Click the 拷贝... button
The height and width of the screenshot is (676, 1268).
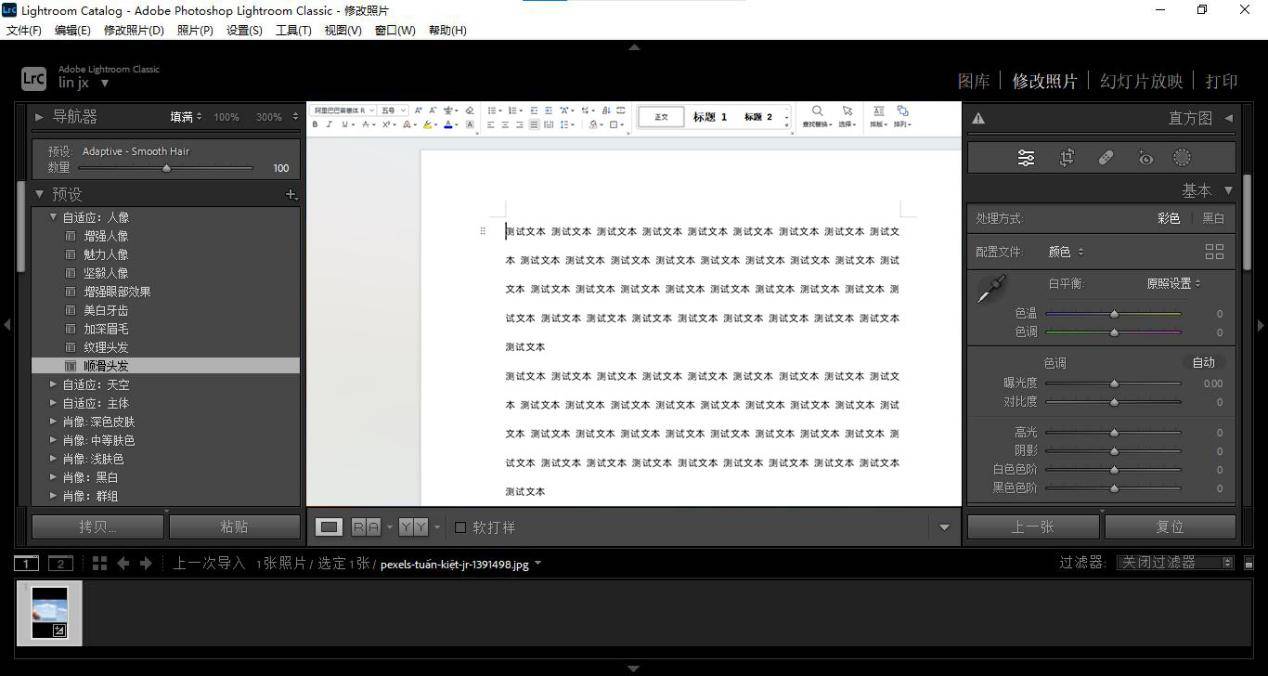click(98, 527)
